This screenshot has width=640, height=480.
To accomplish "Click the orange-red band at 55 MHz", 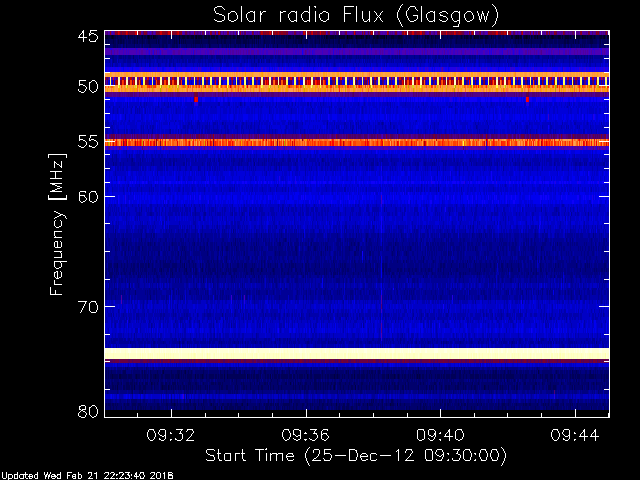I will point(357,142).
